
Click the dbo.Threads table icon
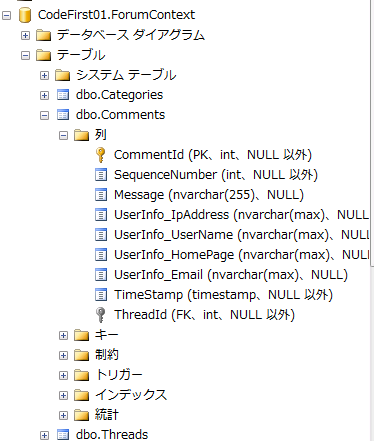pyautogui.click(x=63, y=435)
